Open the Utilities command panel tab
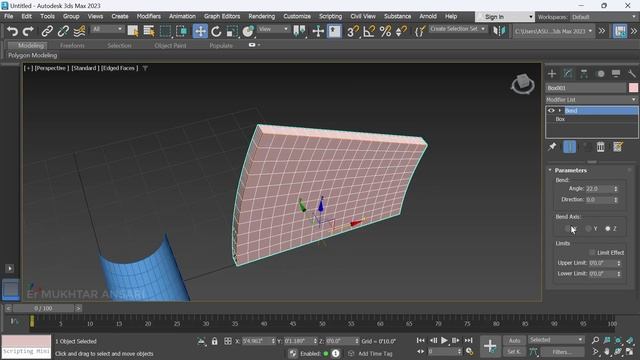The image size is (640, 360). 631,73
